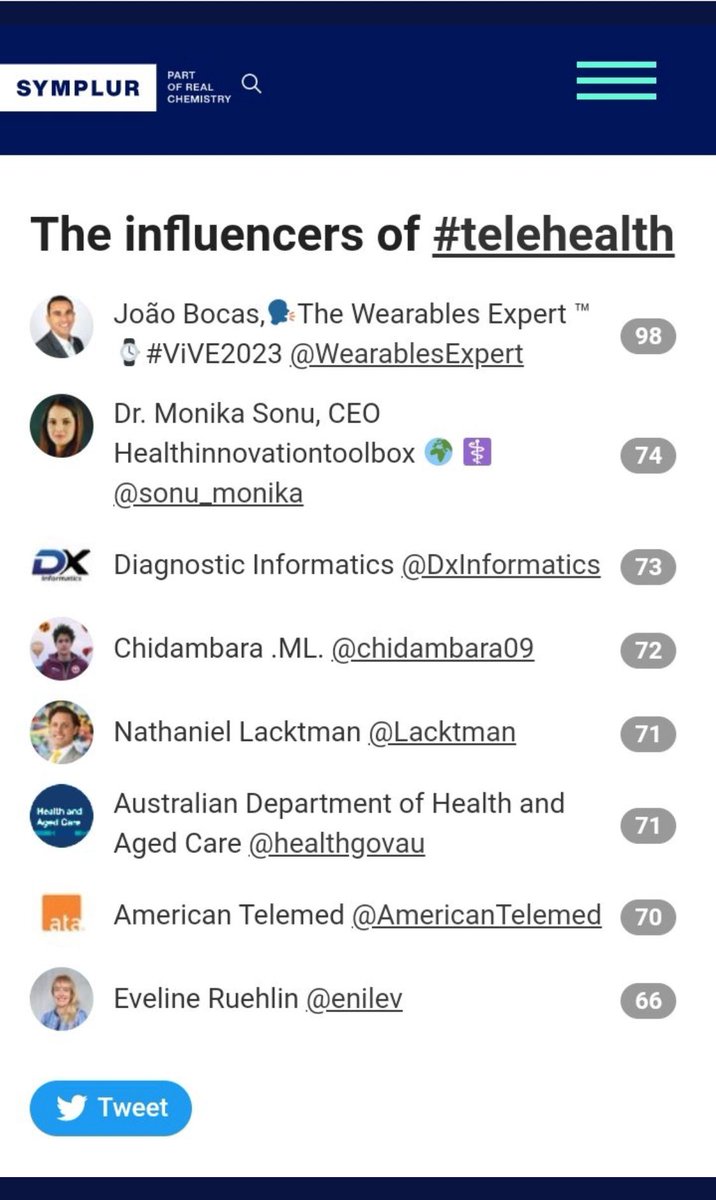Open the #telehealth hashtag link
Screen dimensions: 716x1200
[x=553, y=234]
